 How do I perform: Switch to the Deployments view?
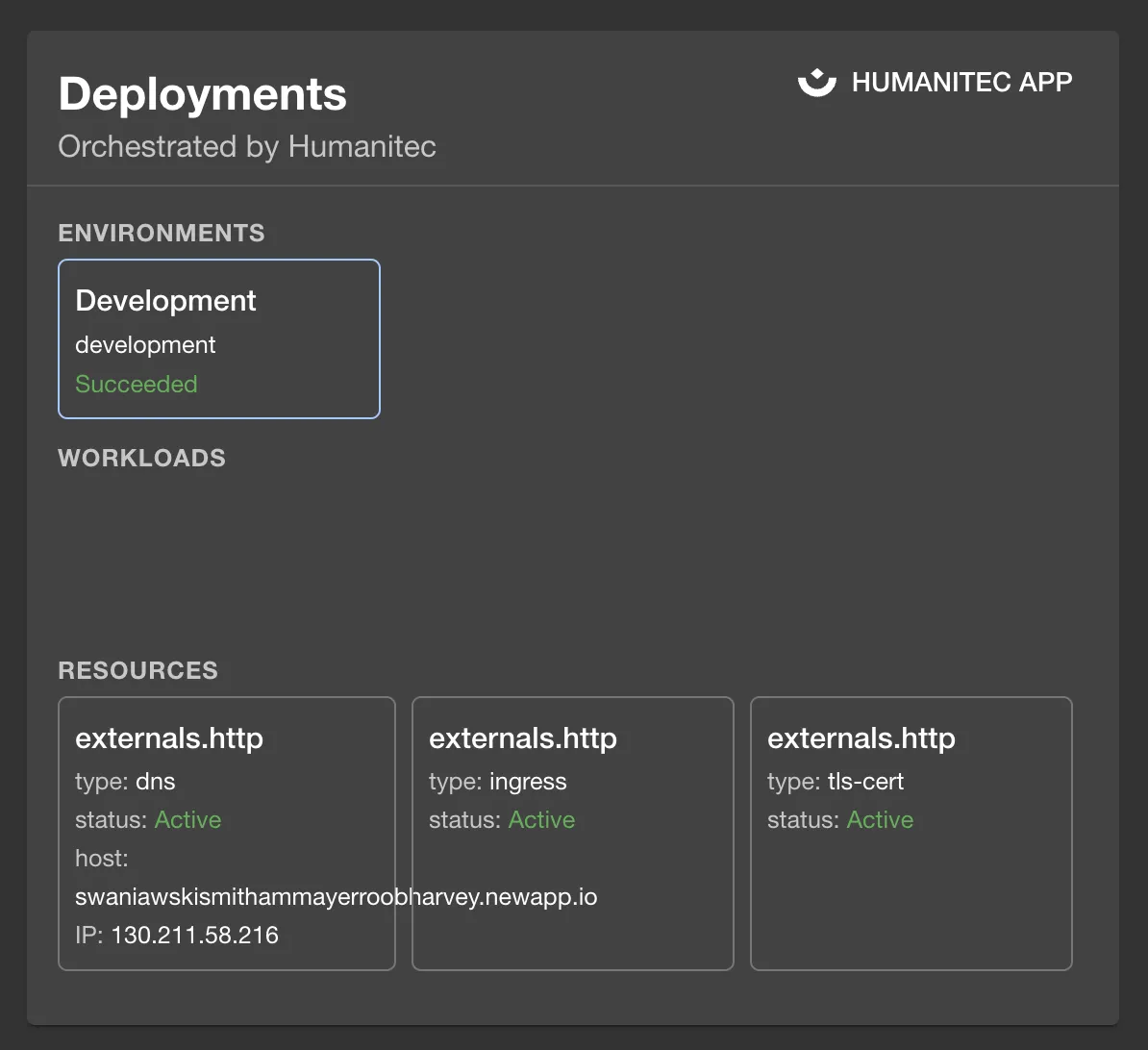(x=202, y=93)
